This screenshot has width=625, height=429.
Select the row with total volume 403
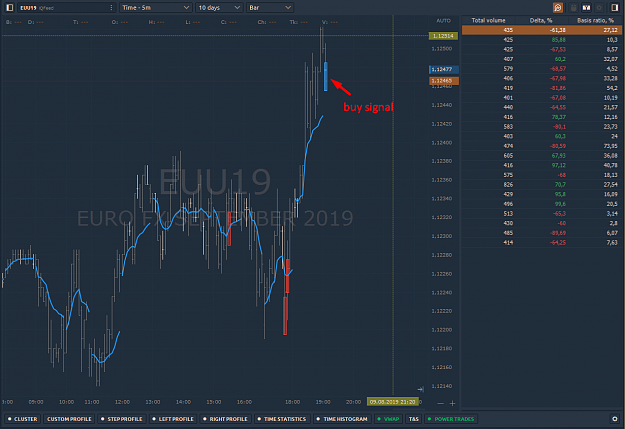tap(542, 136)
